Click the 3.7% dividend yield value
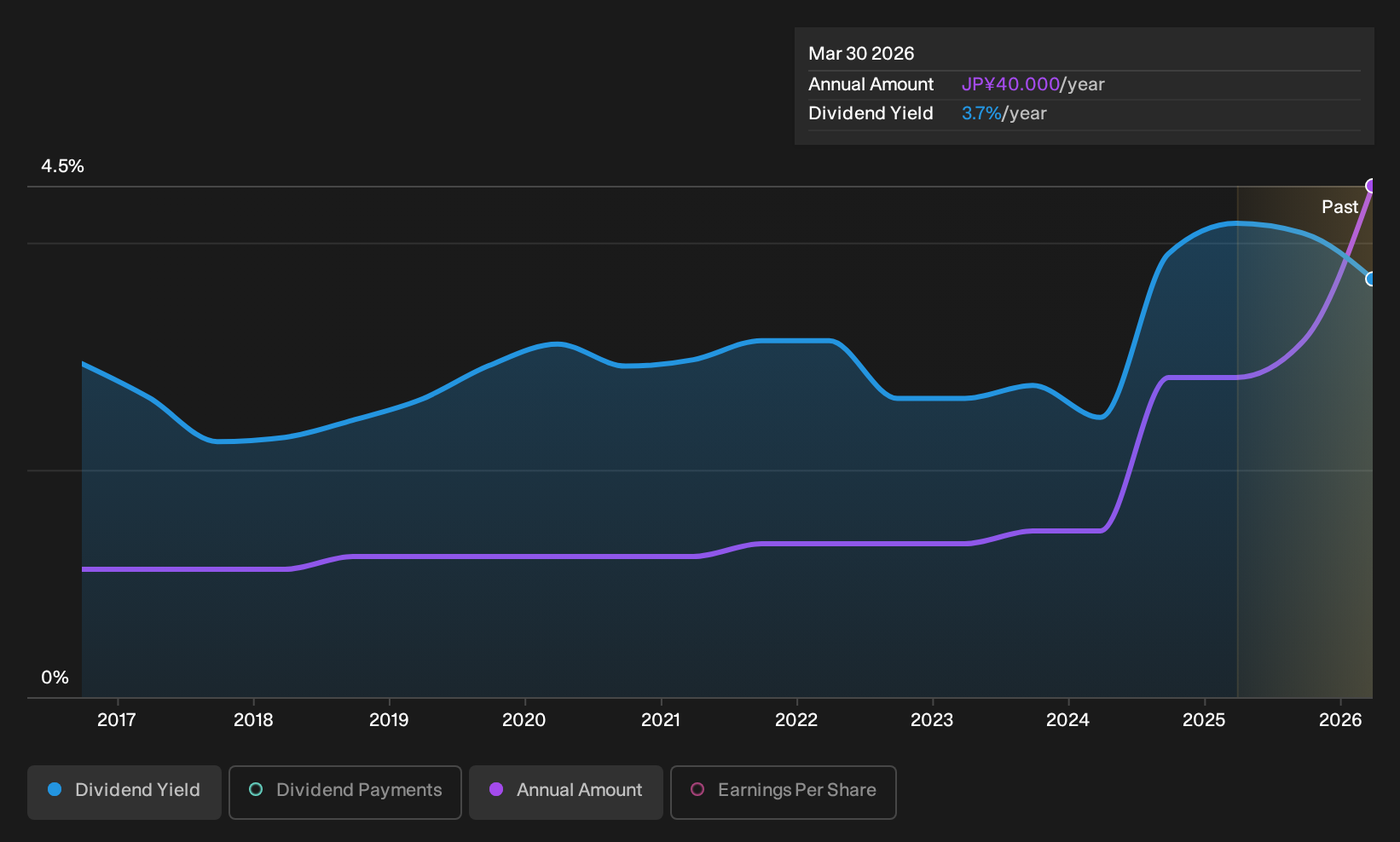The image size is (1400, 842). (981, 113)
